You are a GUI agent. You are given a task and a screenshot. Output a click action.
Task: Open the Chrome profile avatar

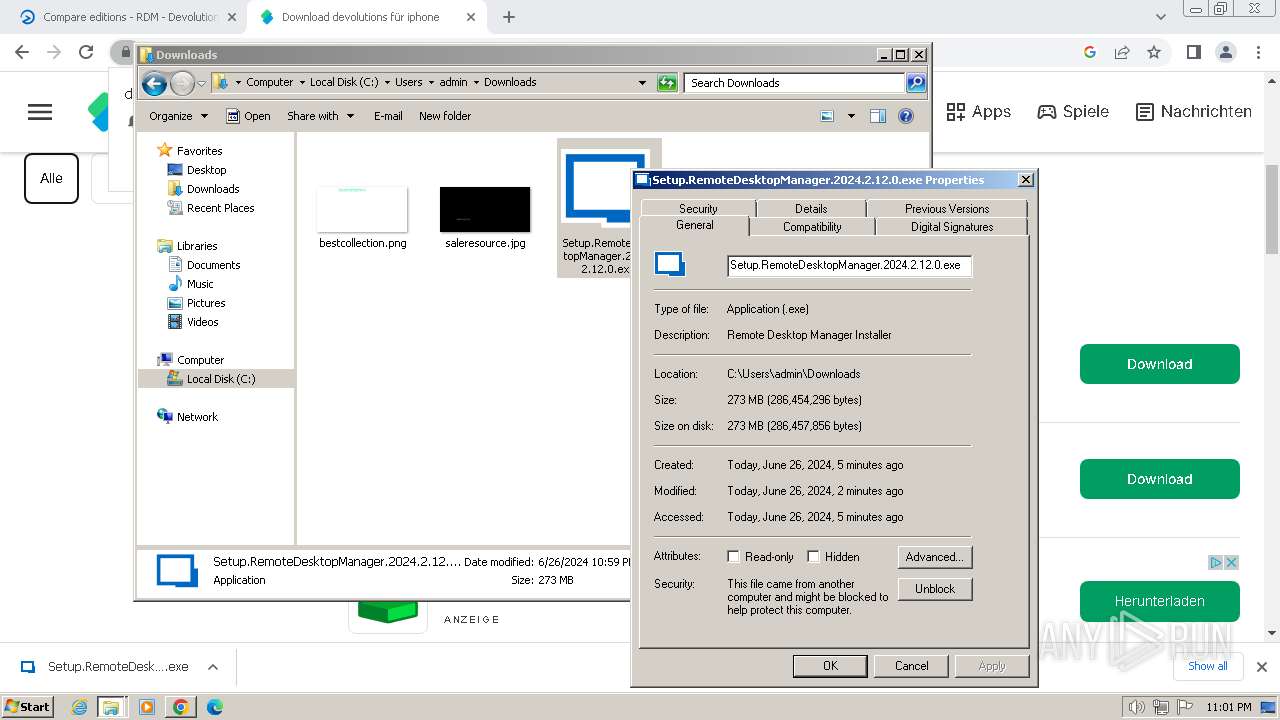[x=1225, y=52]
